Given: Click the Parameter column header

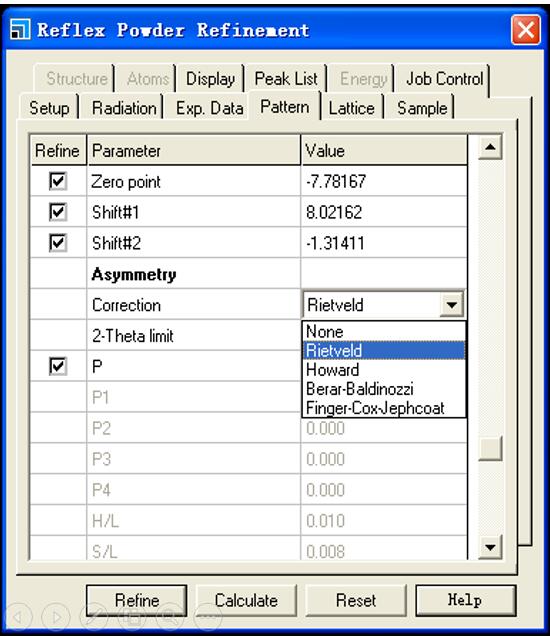Looking at the screenshot, I should tap(194, 150).
